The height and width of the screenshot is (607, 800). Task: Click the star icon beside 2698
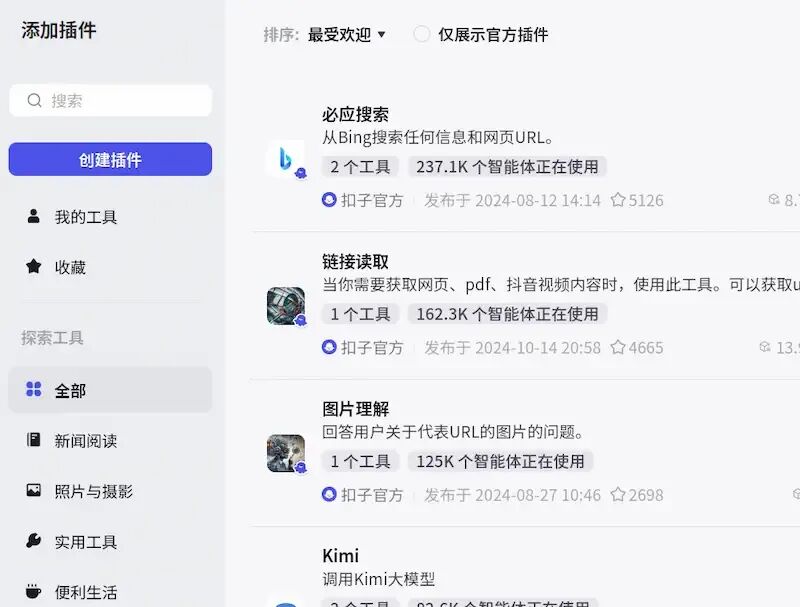618,494
